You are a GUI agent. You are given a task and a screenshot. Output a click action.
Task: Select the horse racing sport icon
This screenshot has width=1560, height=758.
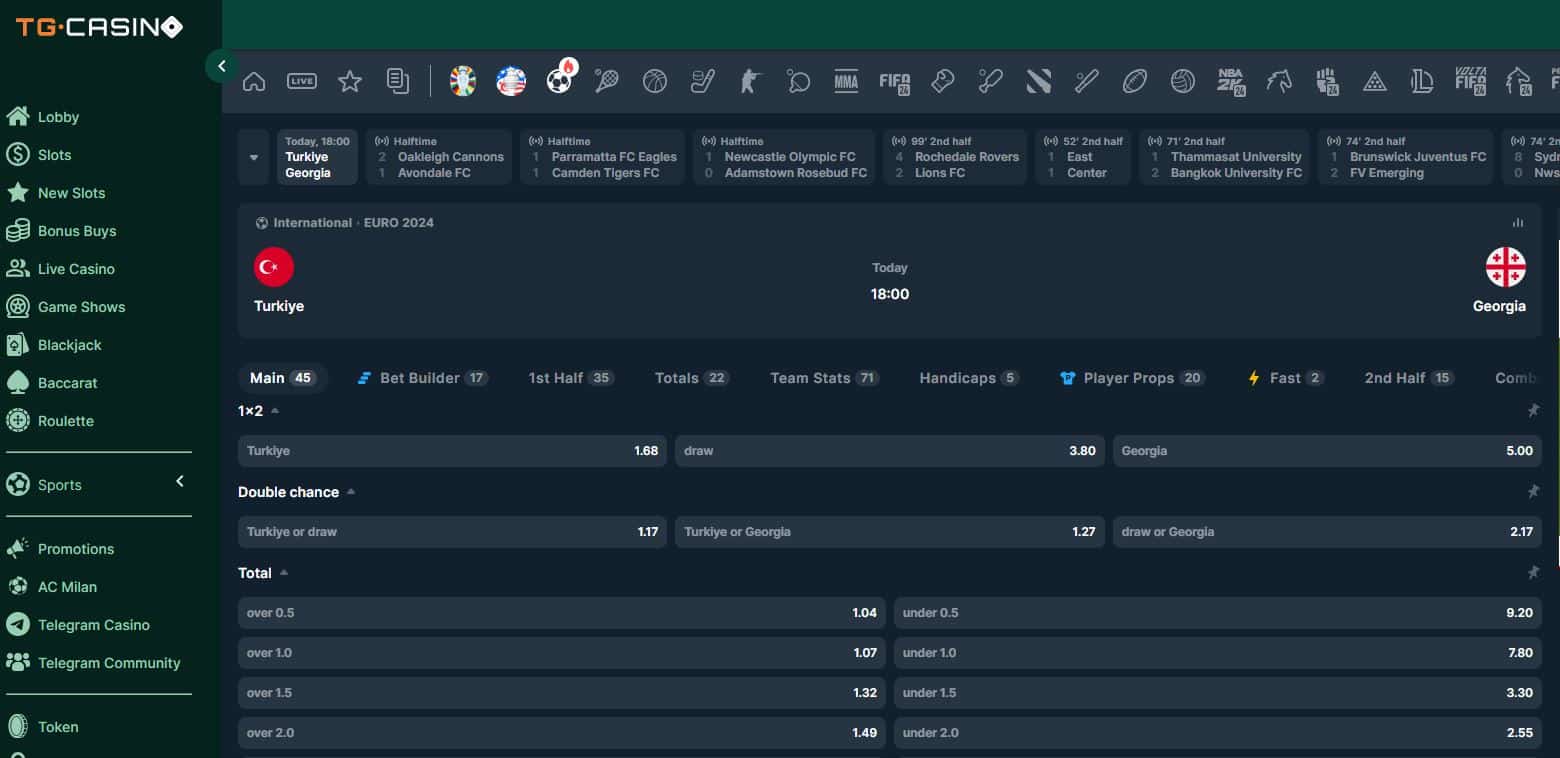1279,81
